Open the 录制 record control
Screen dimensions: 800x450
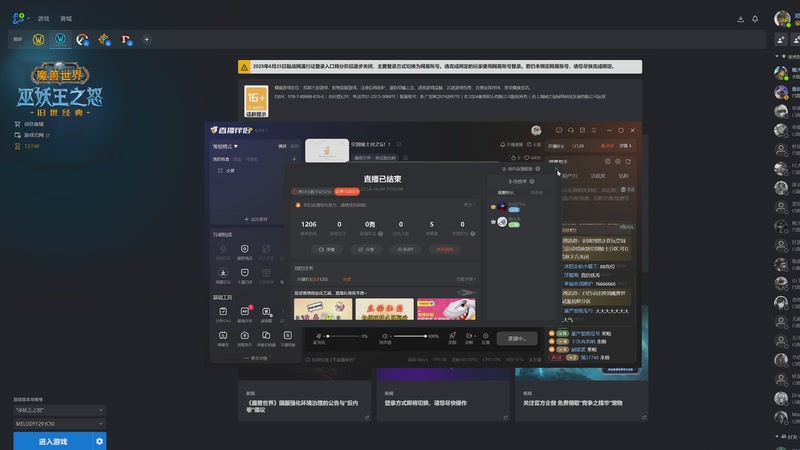(469, 338)
